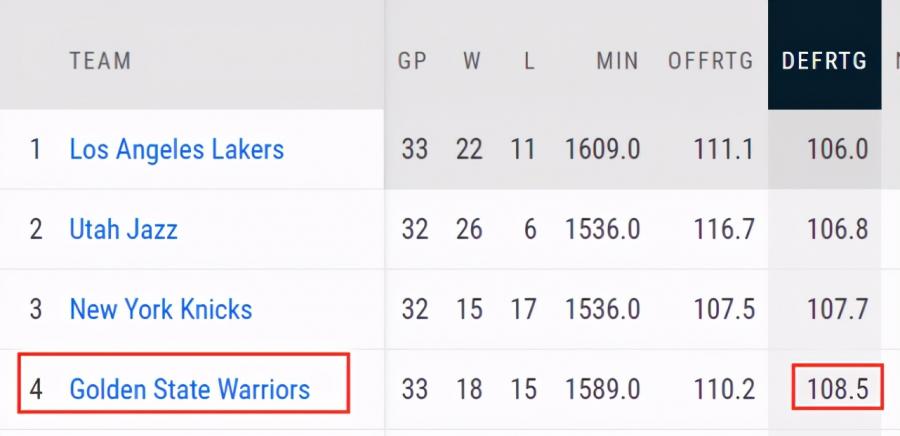
Task: Sort table by MIN column header
Action: tap(617, 60)
